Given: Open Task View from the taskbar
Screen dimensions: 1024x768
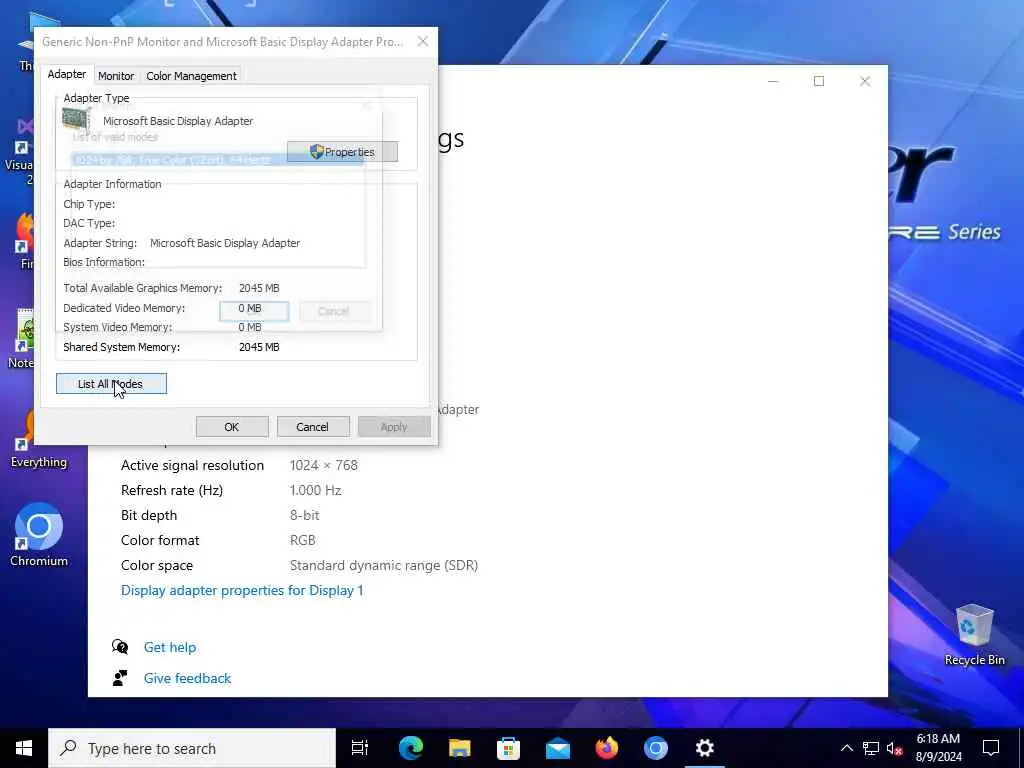Looking at the screenshot, I should [360, 748].
